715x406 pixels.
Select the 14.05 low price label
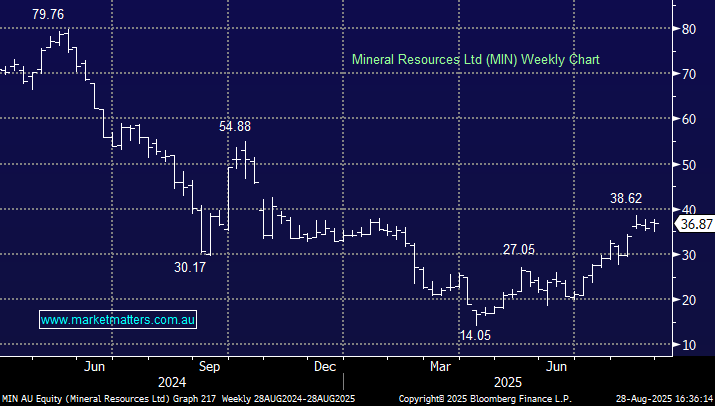pyautogui.click(x=475, y=336)
